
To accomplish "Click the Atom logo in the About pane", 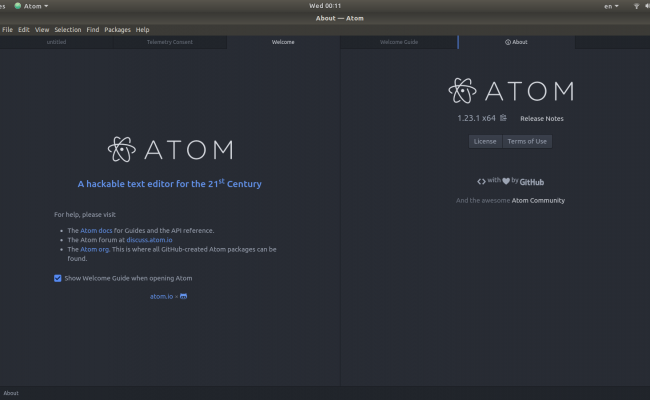I will [511, 91].
